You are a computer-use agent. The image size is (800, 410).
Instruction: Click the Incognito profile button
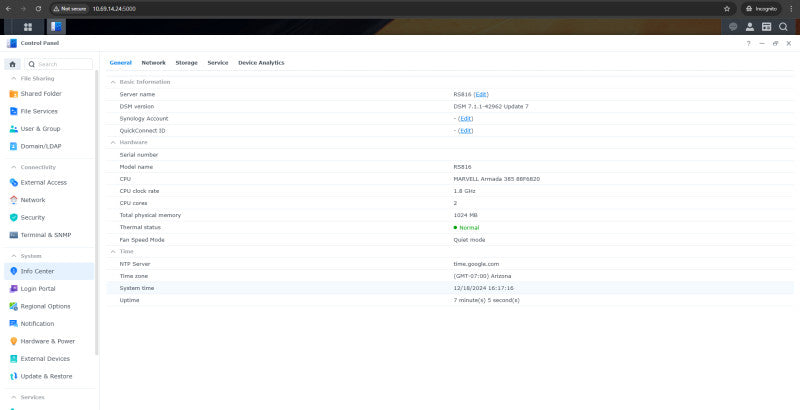(x=761, y=9)
